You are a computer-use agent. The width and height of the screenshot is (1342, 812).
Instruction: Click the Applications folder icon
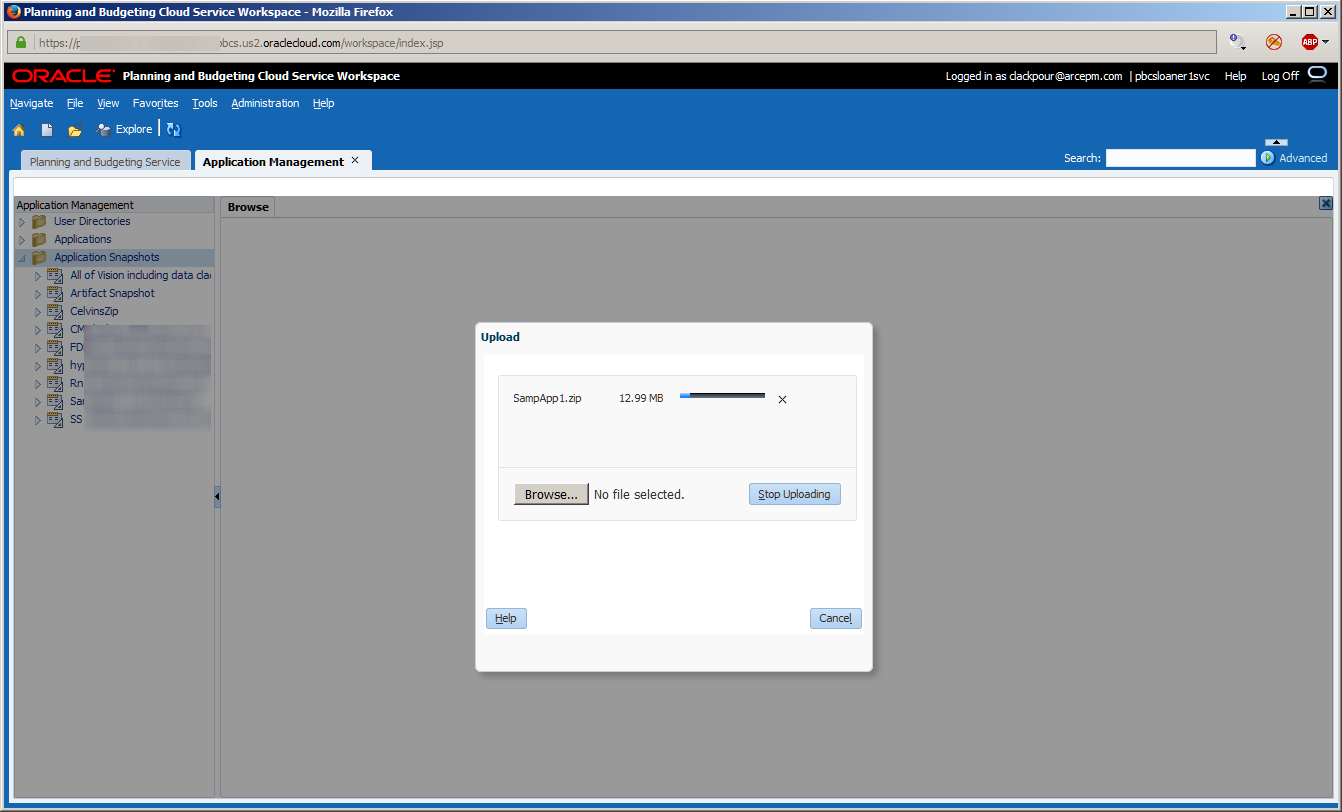tap(39, 240)
